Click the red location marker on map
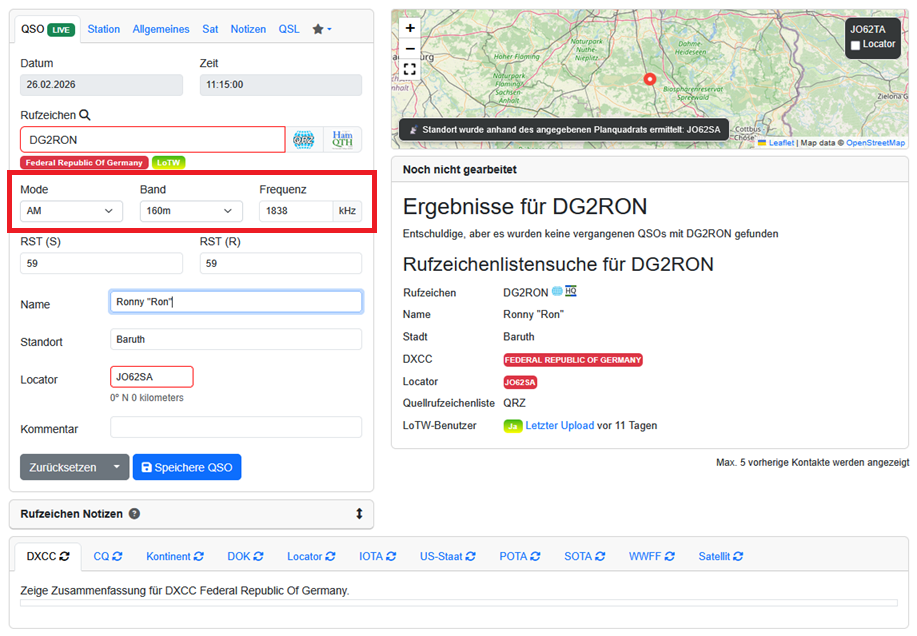This screenshot has width=917, height=636. (x=649, y=79)
